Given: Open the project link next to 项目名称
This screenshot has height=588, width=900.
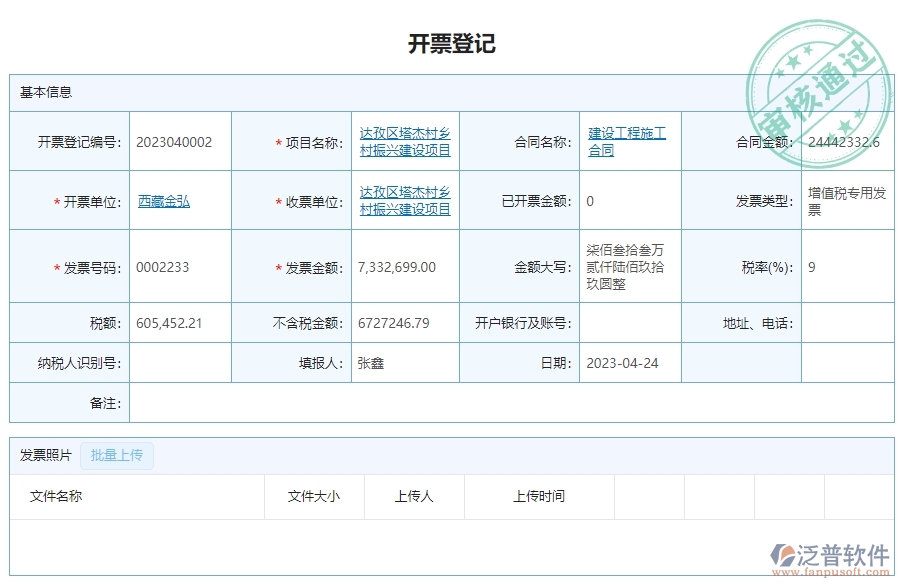Looking at the screenshot, I should pyautogui.click(x=403, y=140).
